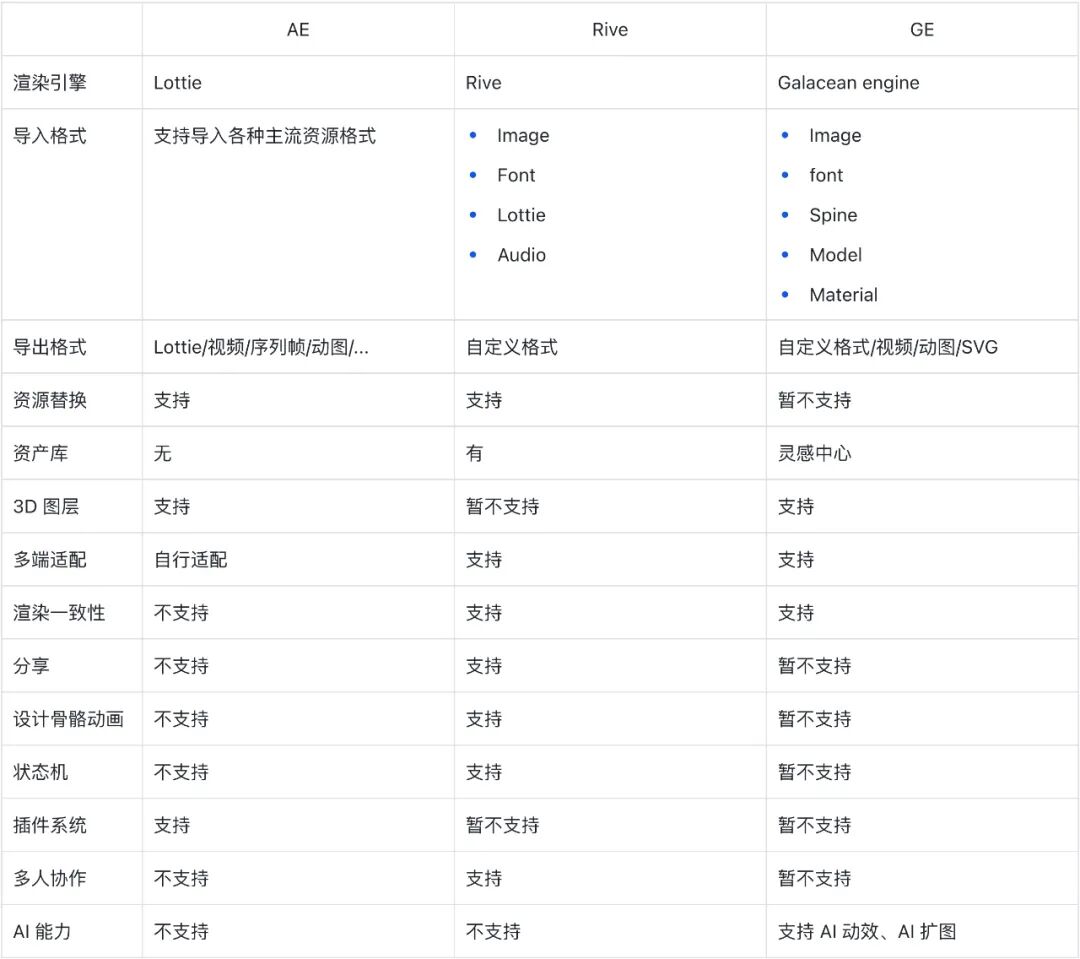Select the "导入格式" row label
1080x959 pixels.
pos(50,136)
